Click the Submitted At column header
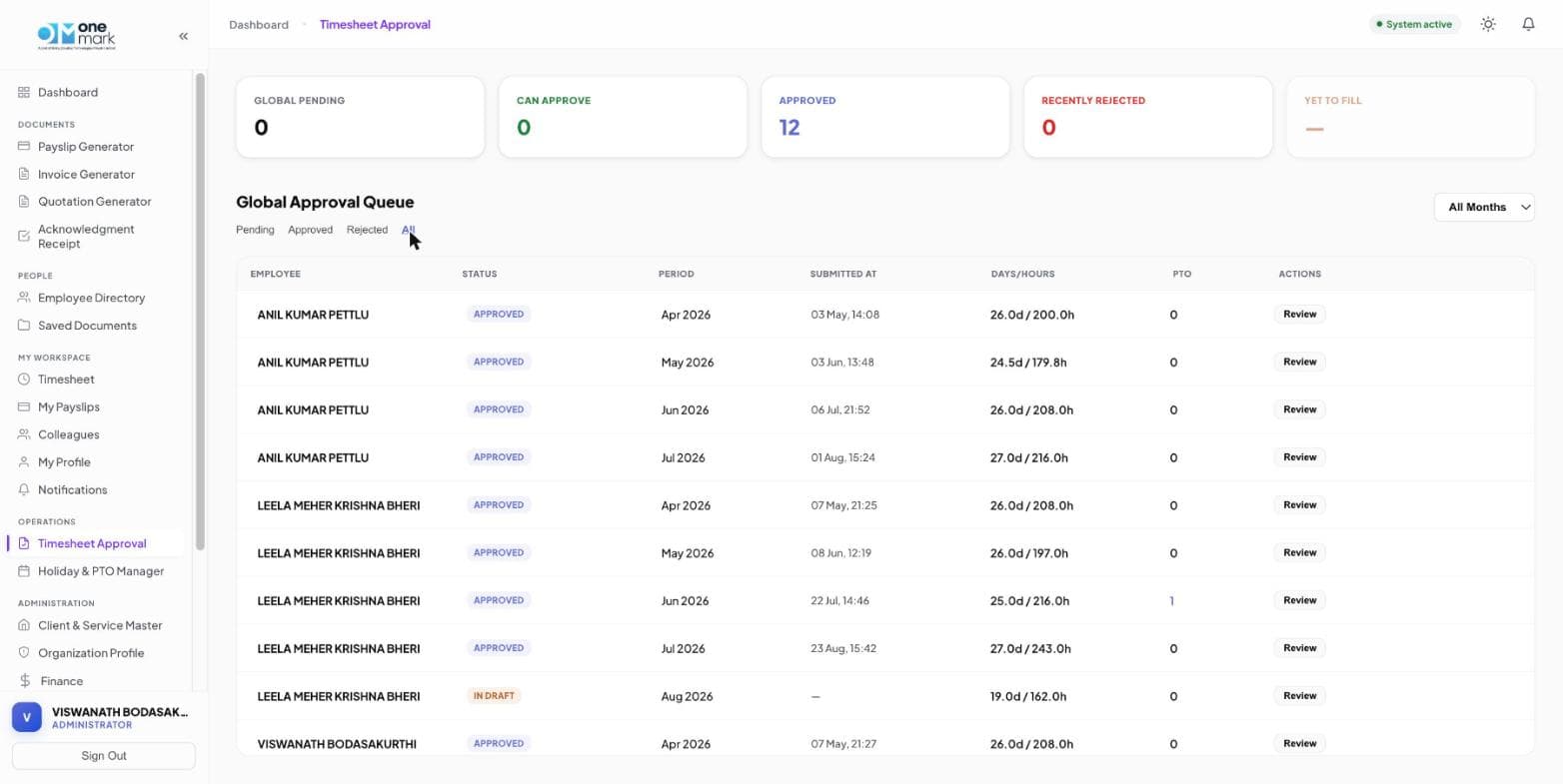Viewport: 1563px width, 784px height. coord(843,274)
